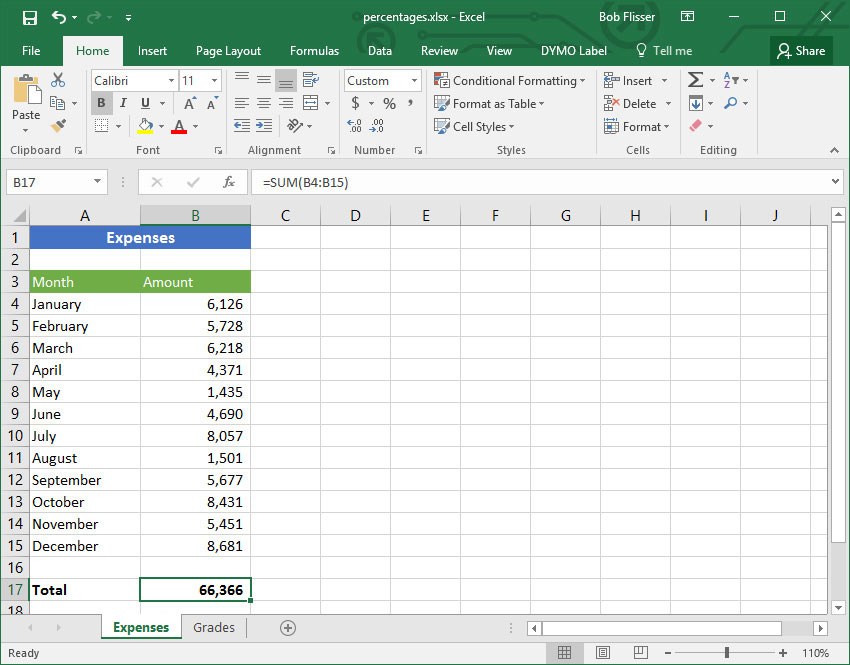The image size is (850, 665).
Task: Apply the Borders icon
Action: pos(101,126)
